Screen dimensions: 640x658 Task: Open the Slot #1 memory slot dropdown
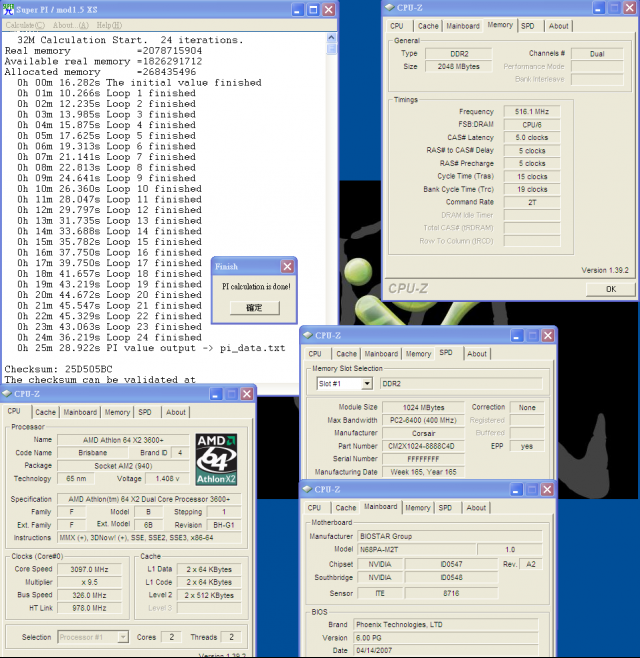(367, 384)
